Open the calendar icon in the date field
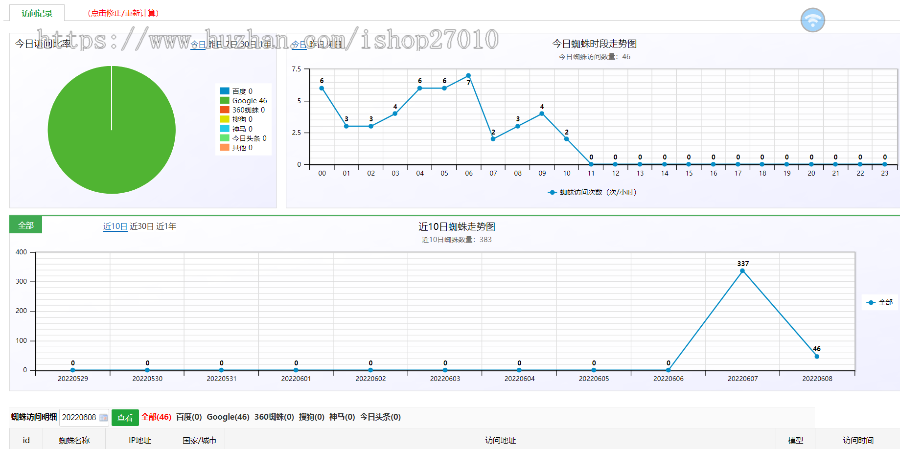The height and width of the screenshot is (449, 900). 103,417
